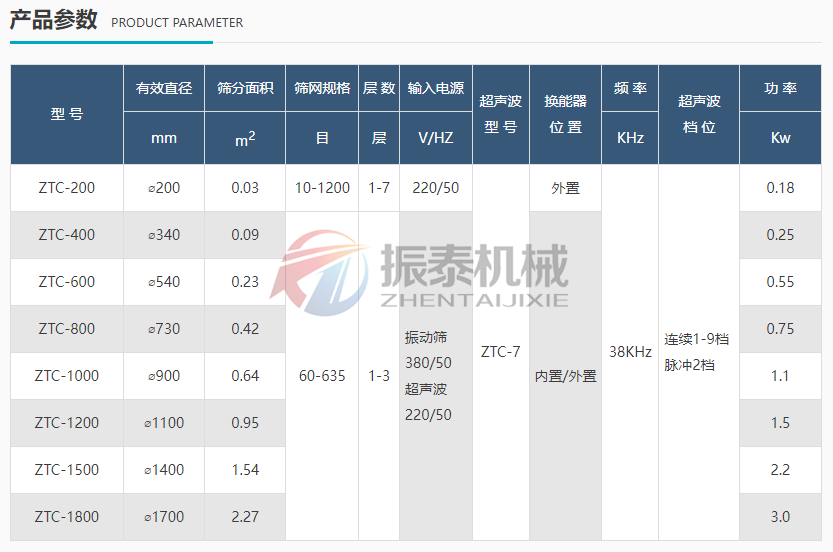
Task: Click the 内置/外置 transducer position cell
Action: (x=565, y=376)
